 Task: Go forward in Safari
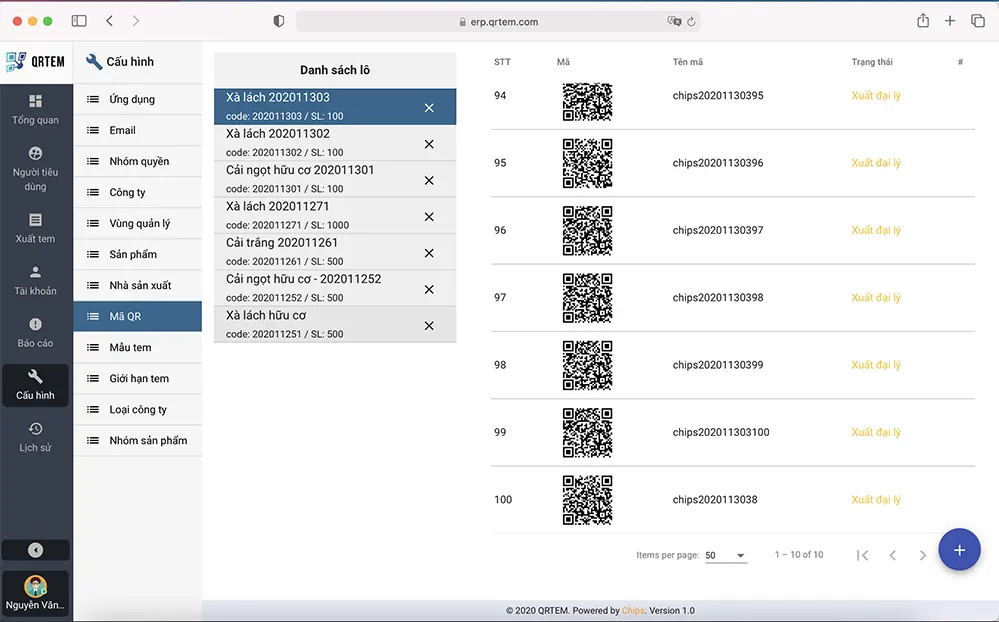tap(136, 21)
